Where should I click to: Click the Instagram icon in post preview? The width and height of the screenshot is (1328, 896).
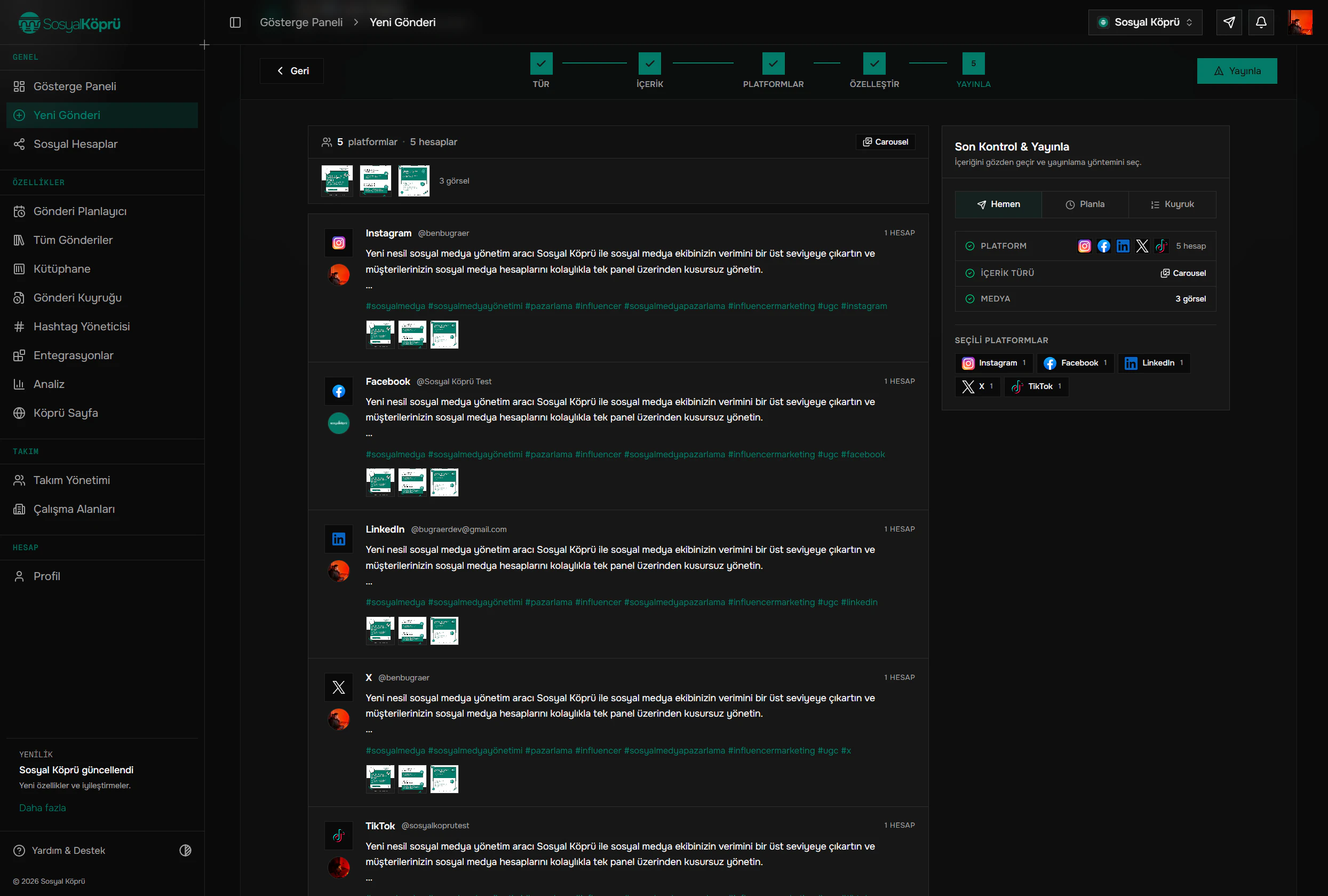click(x=339, y=243)
